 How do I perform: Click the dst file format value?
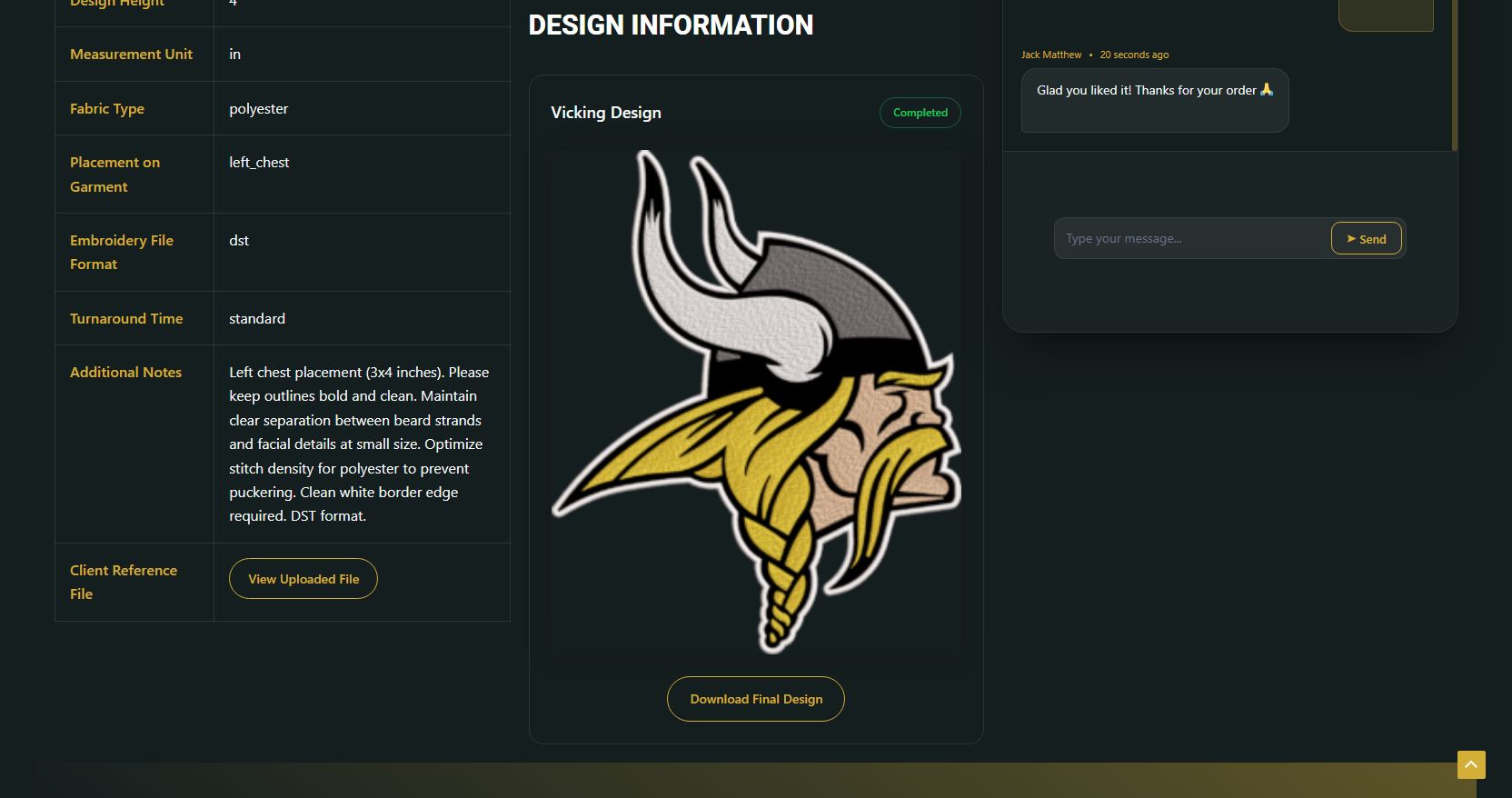point(239,240)
